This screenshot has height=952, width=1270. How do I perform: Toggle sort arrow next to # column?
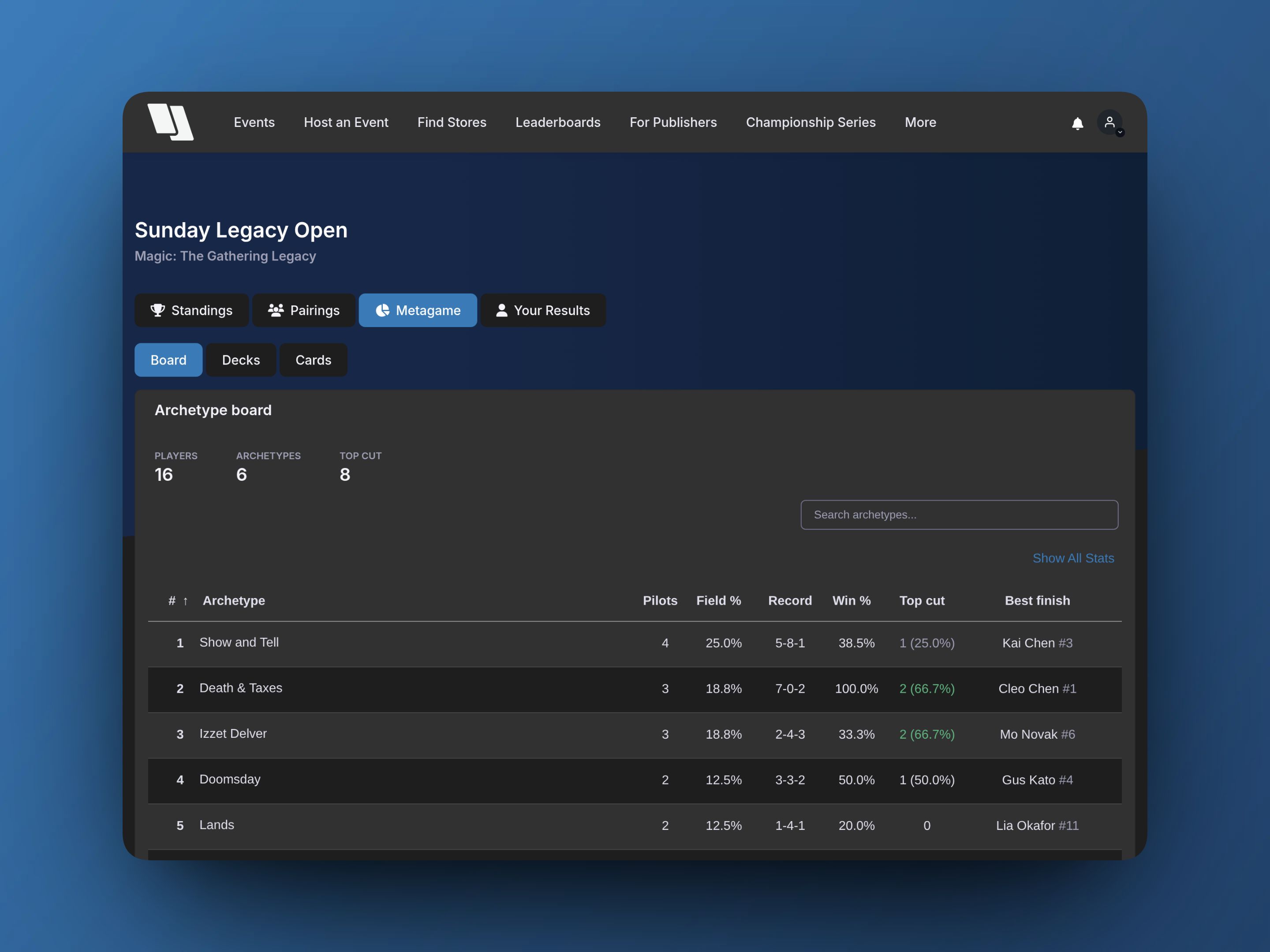[x=186, y=601]
